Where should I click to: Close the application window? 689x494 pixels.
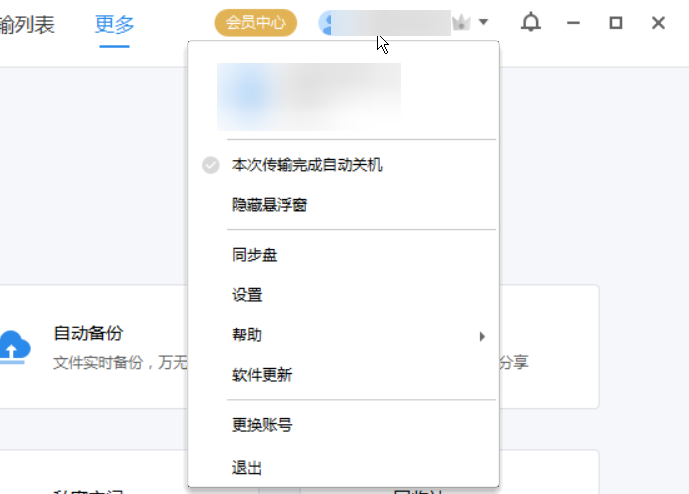(x=658, y=23)
